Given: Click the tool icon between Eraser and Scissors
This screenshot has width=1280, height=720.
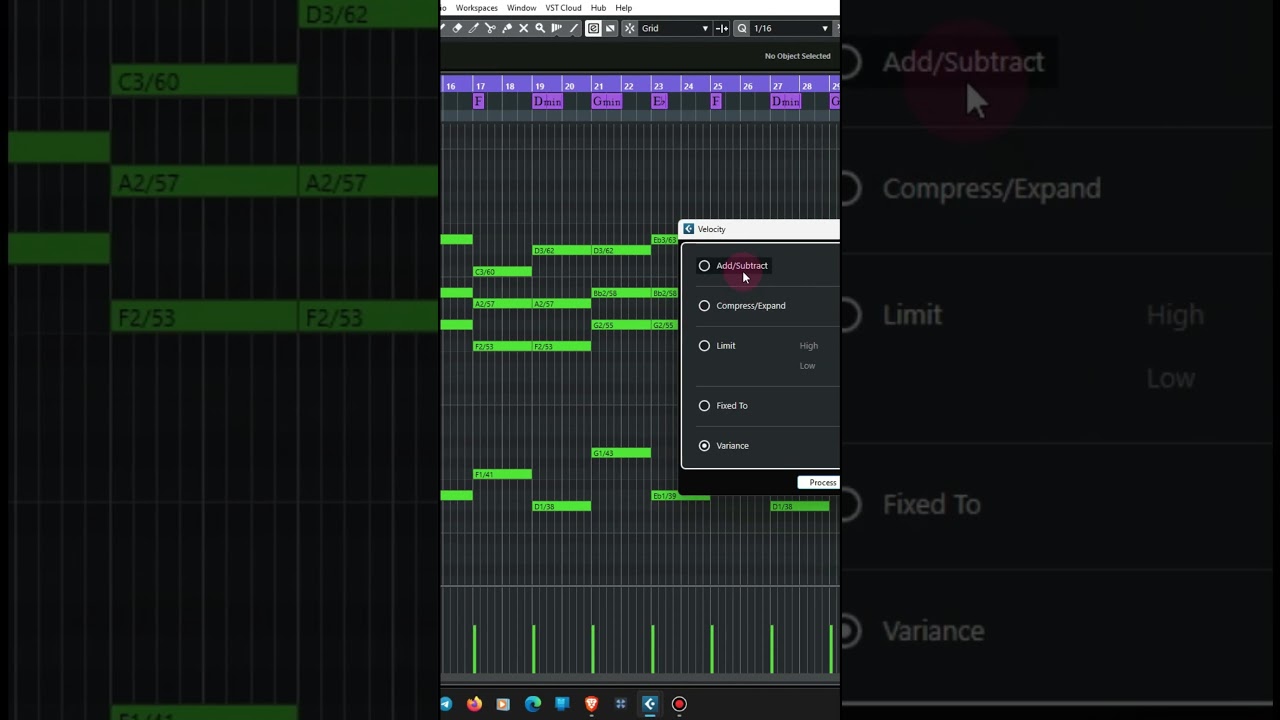Looking at the screenshot, I should (473, 28).
